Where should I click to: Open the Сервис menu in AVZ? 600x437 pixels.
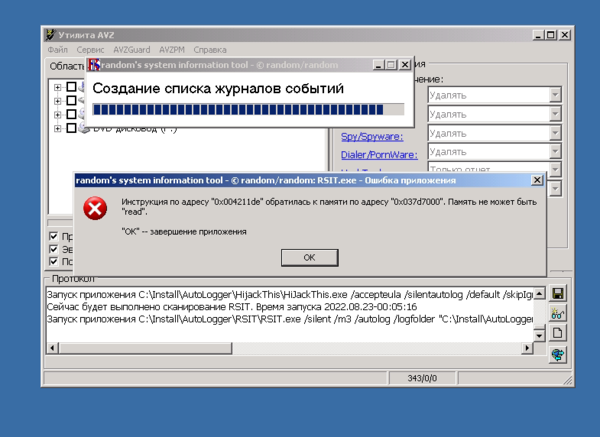(x=90, y=50)
